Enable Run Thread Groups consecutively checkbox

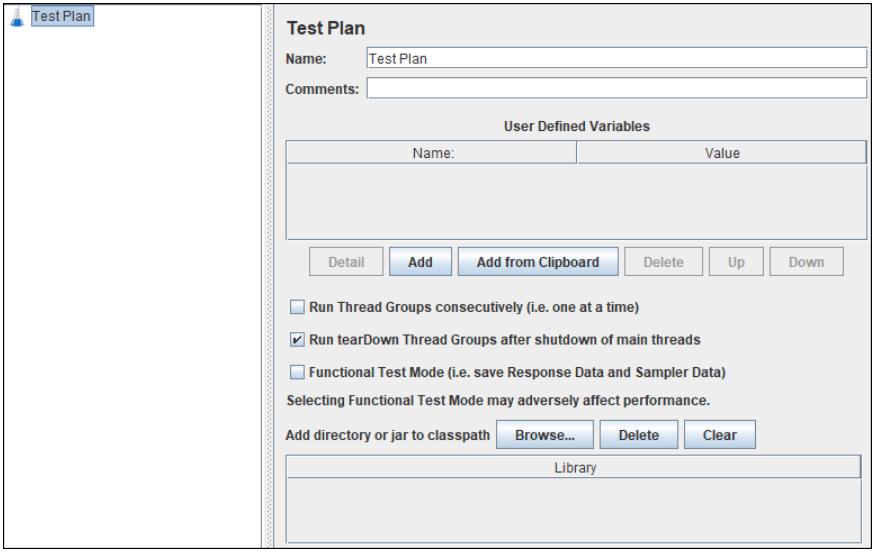pos(297,306)
